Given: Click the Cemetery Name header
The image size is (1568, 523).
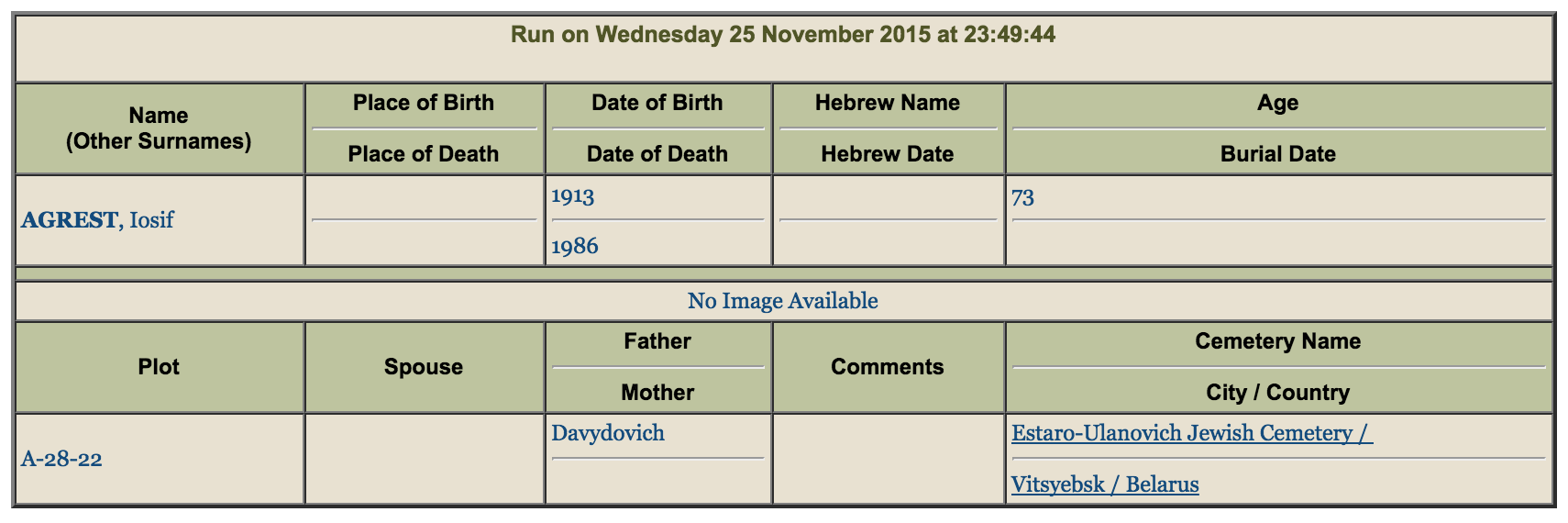Looking at the screenshot, I should 1277,341.
